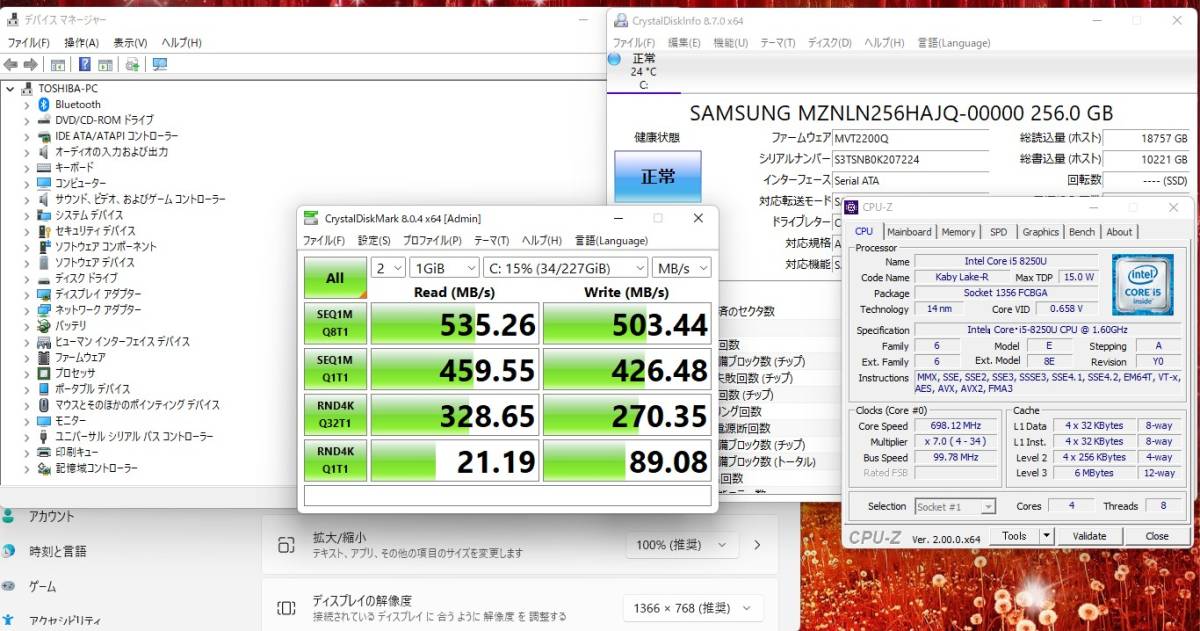Viewport: 1200px width, 631px height.
Task: Click the scan for hardware changes monitor icon
Action: (x=160, y=65)
